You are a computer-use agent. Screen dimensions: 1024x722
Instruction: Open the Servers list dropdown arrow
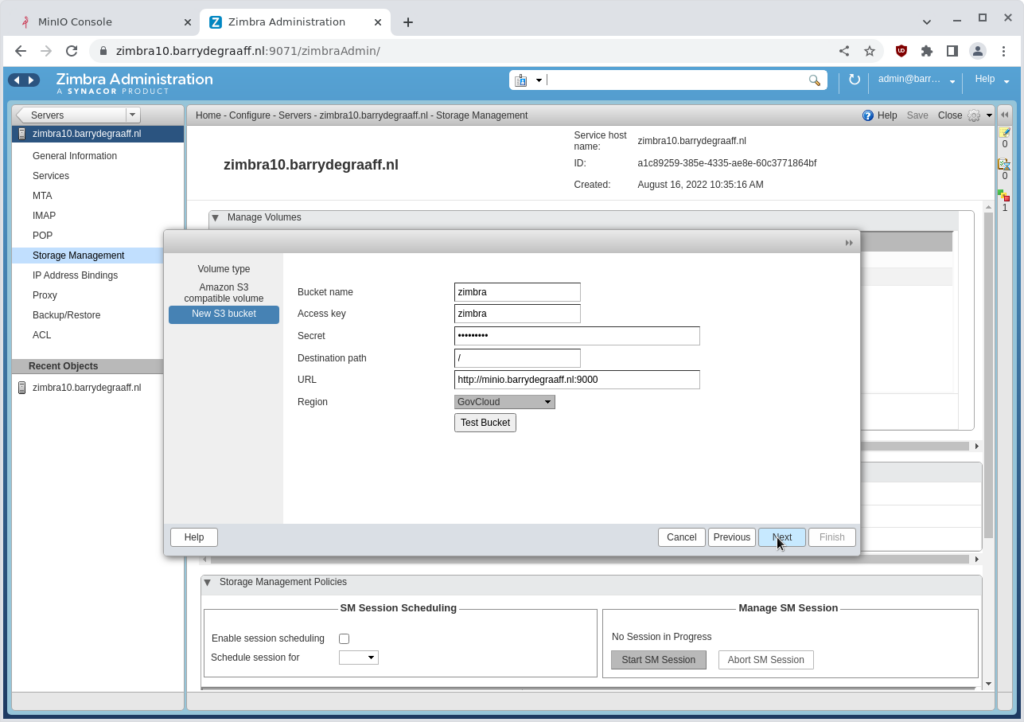(133, 115)
